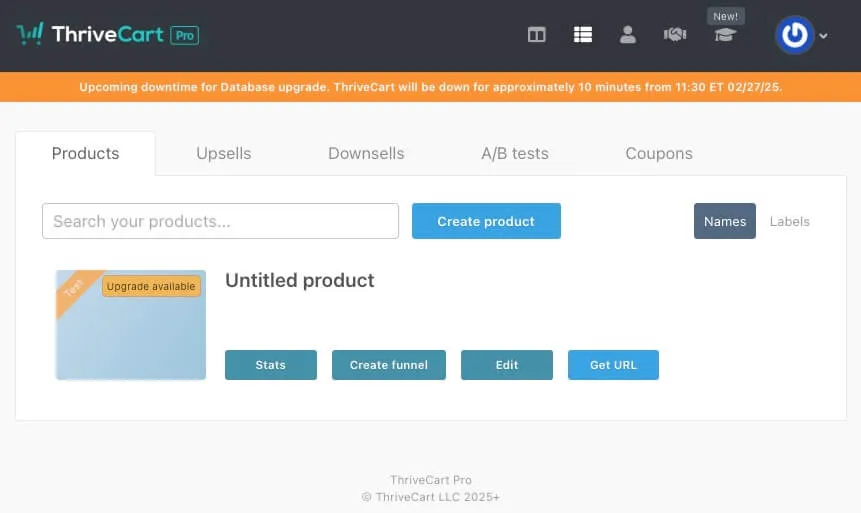Switch to the Downsells tab

coord(366,153)
